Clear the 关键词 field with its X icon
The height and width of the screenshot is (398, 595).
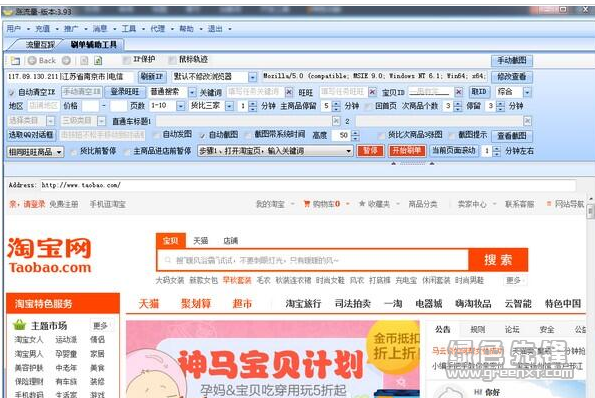(x=289, y=92)
